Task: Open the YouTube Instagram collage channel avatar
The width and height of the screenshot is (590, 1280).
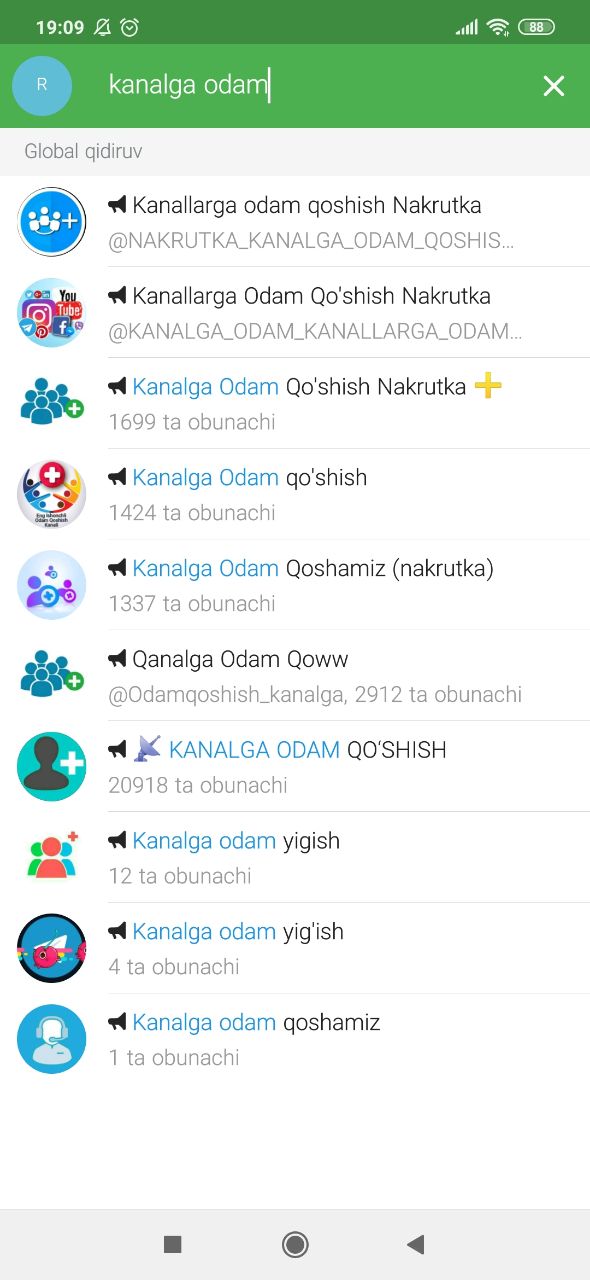Action: point(52,313)
